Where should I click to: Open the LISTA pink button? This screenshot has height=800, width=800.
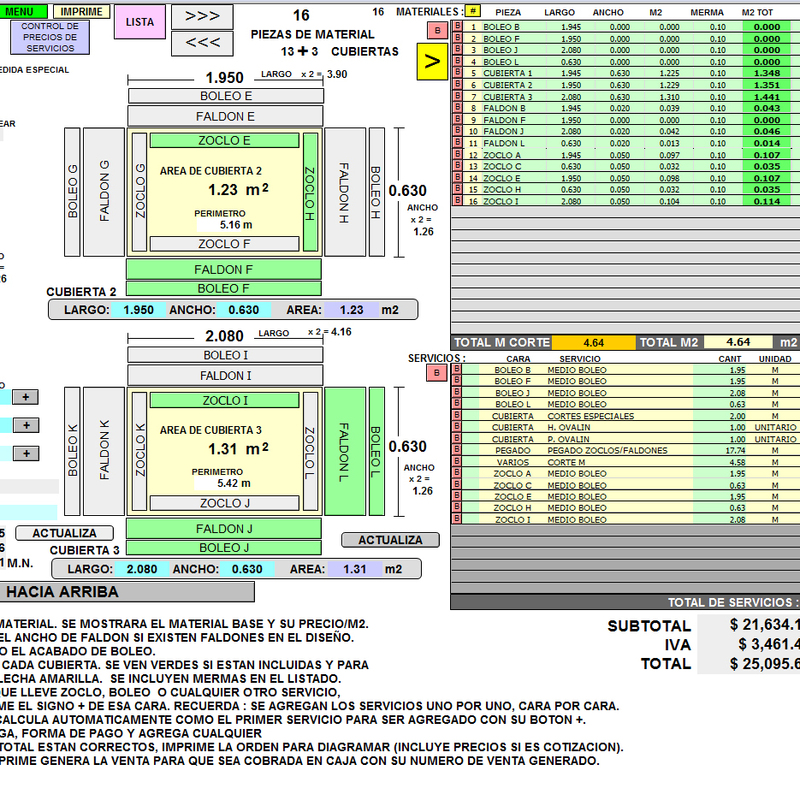coord(139,21)
